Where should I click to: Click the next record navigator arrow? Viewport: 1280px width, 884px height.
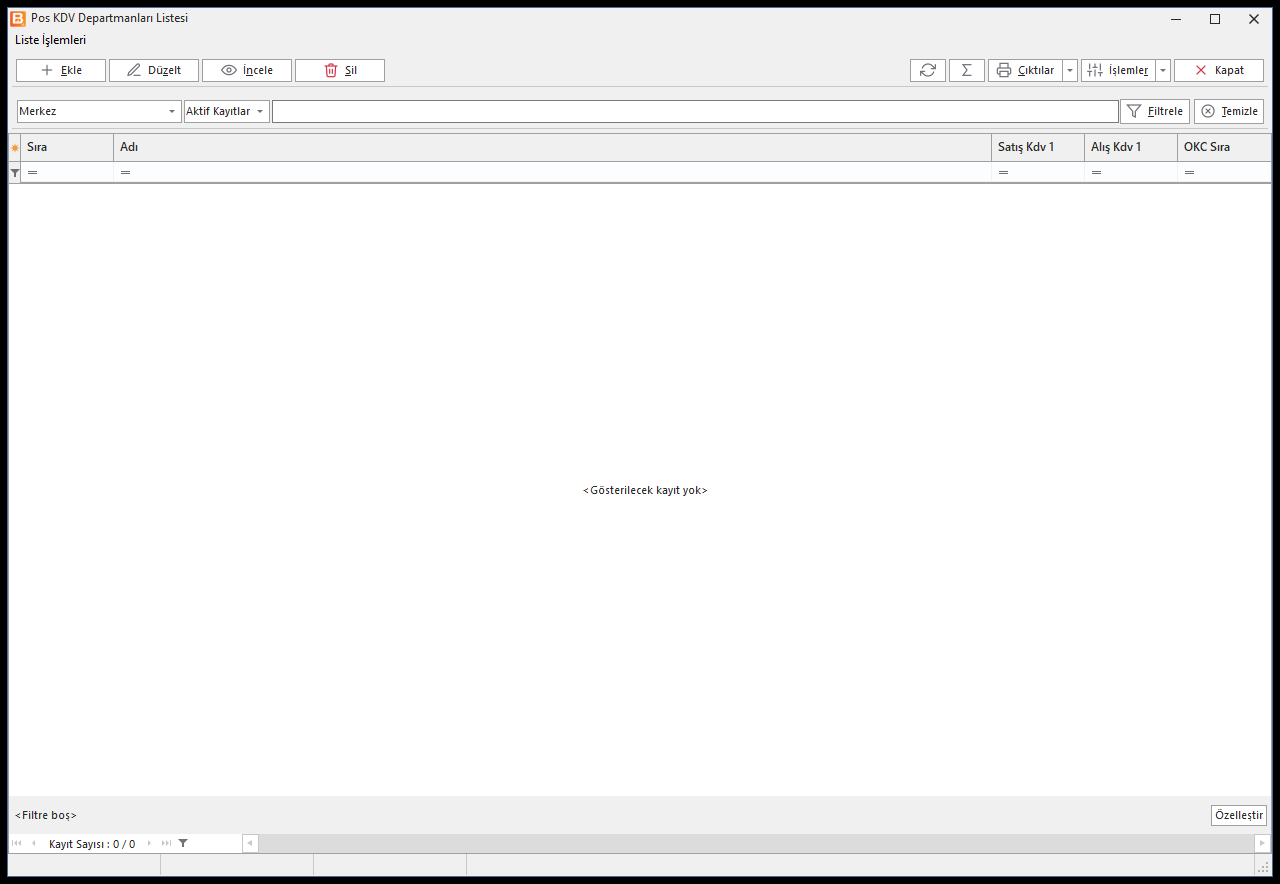[150, 843]
